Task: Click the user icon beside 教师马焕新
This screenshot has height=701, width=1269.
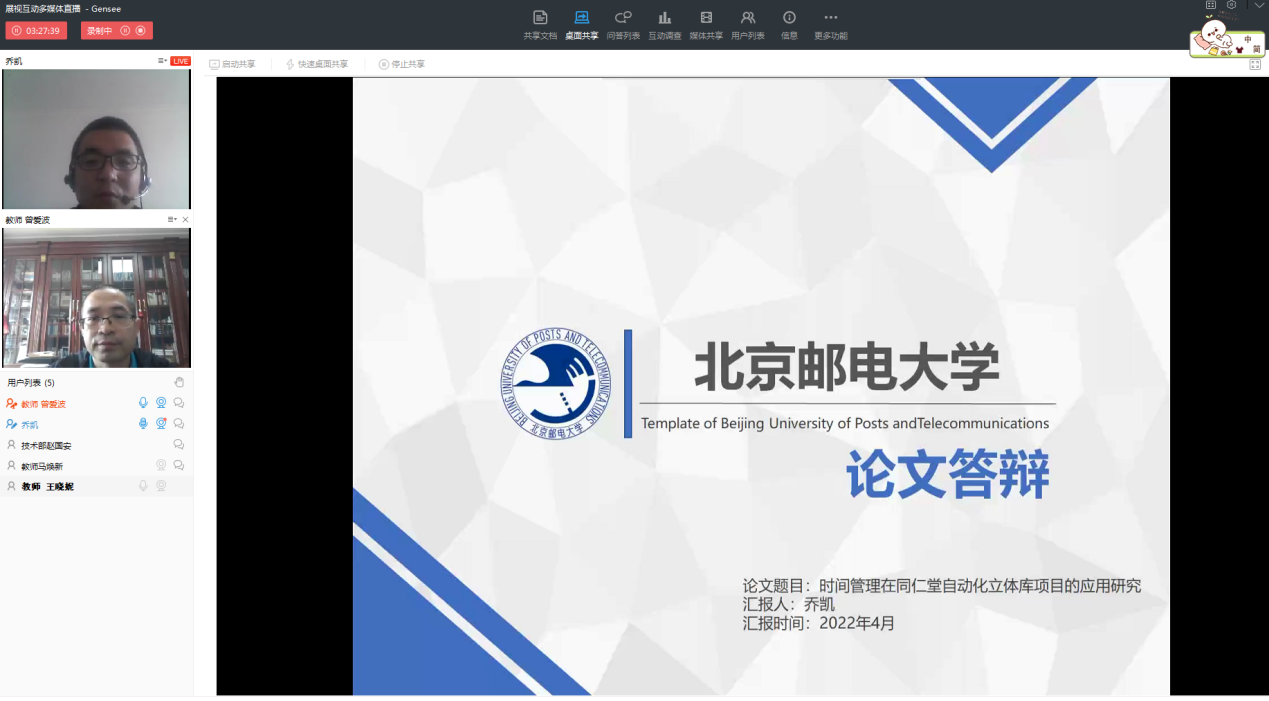Action: coord(12,466)
